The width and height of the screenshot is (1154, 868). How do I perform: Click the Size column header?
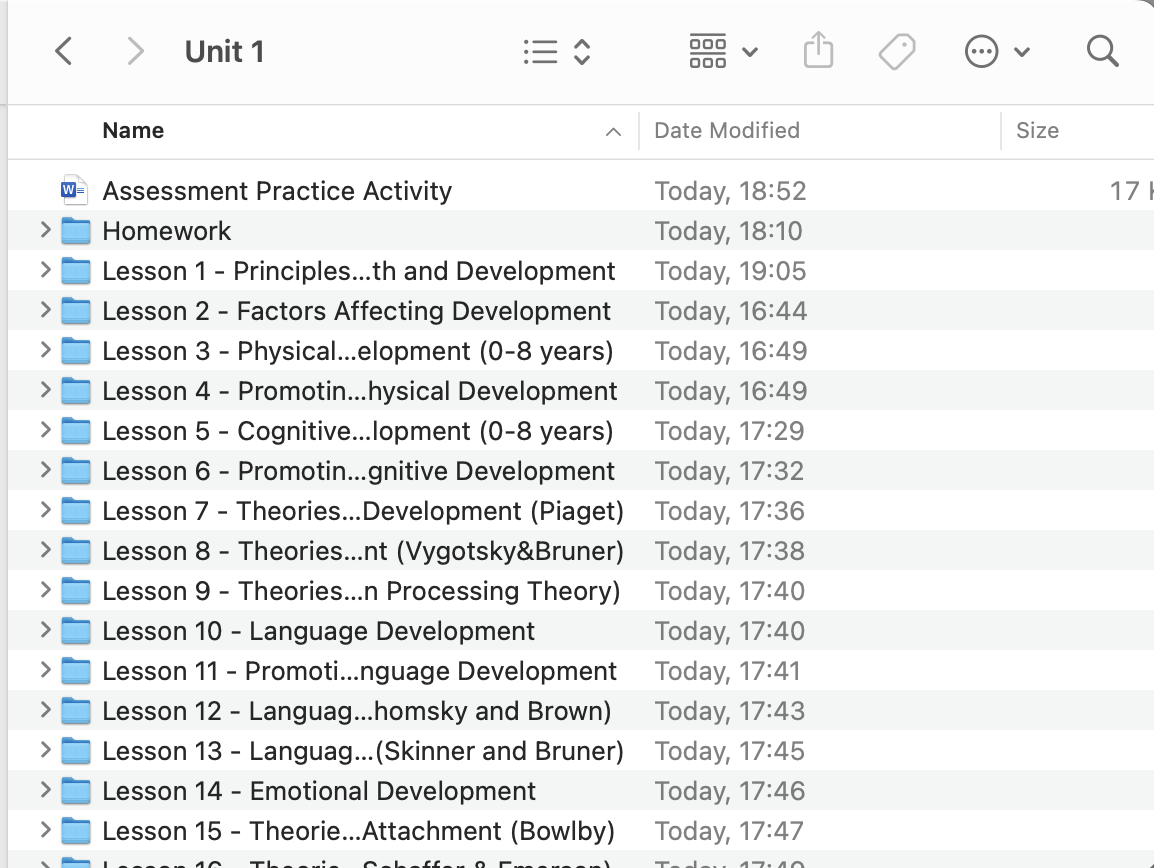[x=1037, y=131]
